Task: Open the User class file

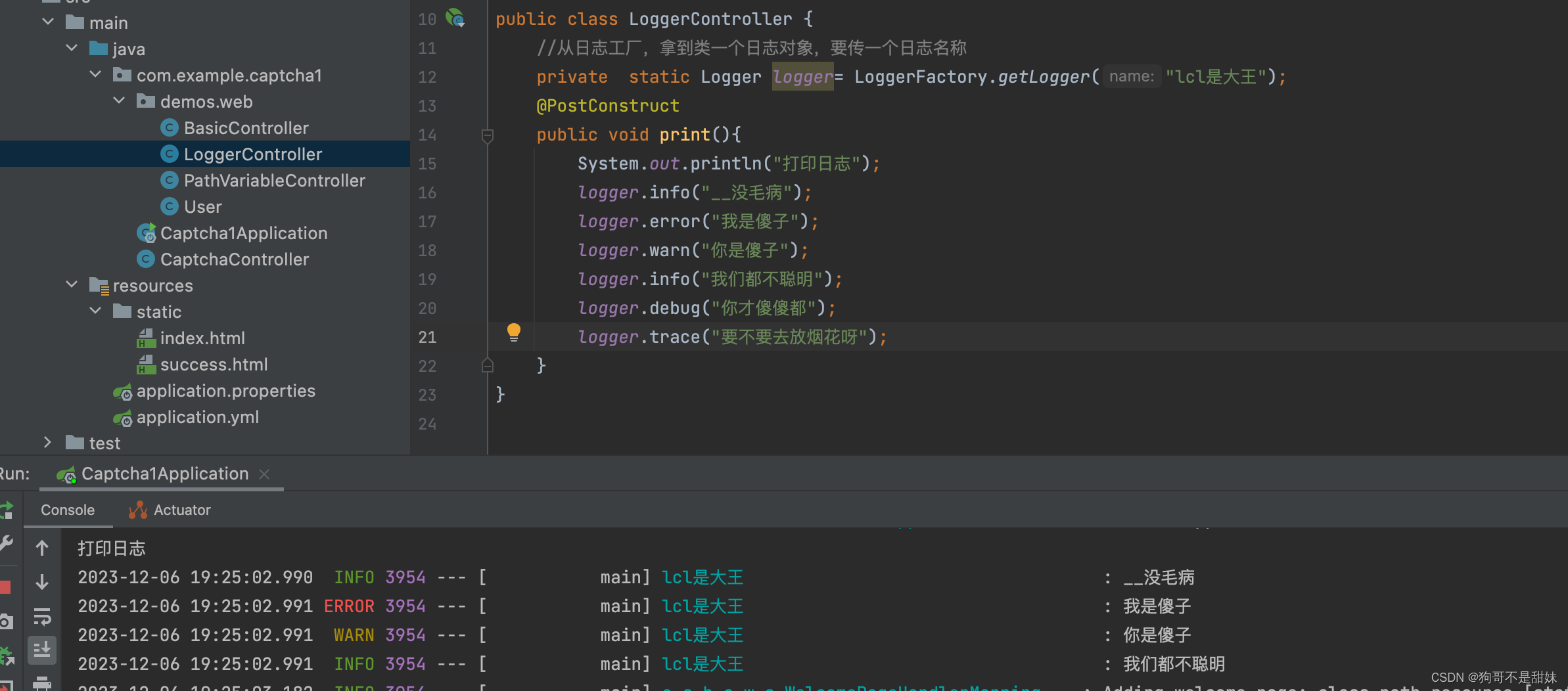Action: tap(202, 207)
